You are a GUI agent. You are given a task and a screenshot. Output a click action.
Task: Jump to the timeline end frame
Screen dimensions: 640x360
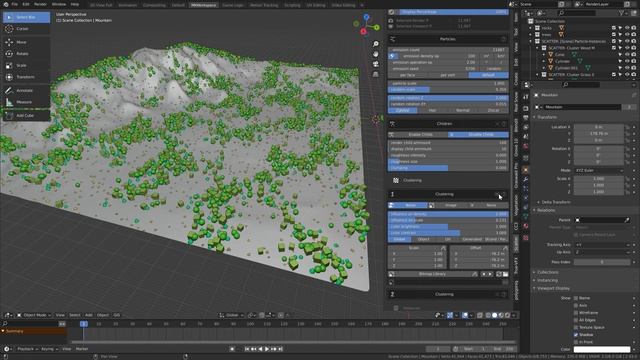coord(280,349)
